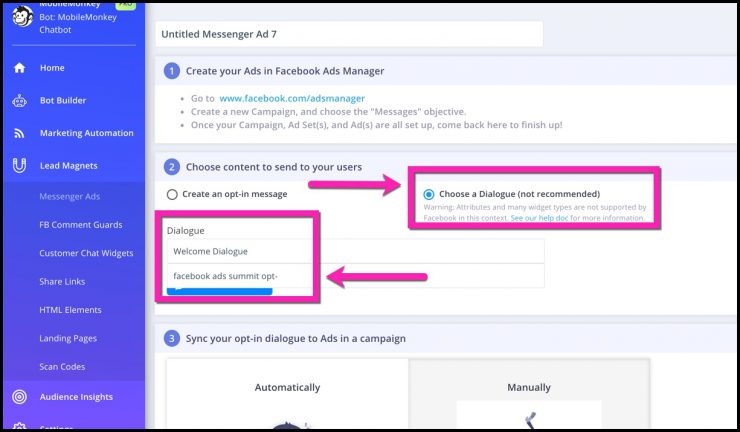
Task: Click the Lead Magnets magnet icon
Action: pos(19,165)
